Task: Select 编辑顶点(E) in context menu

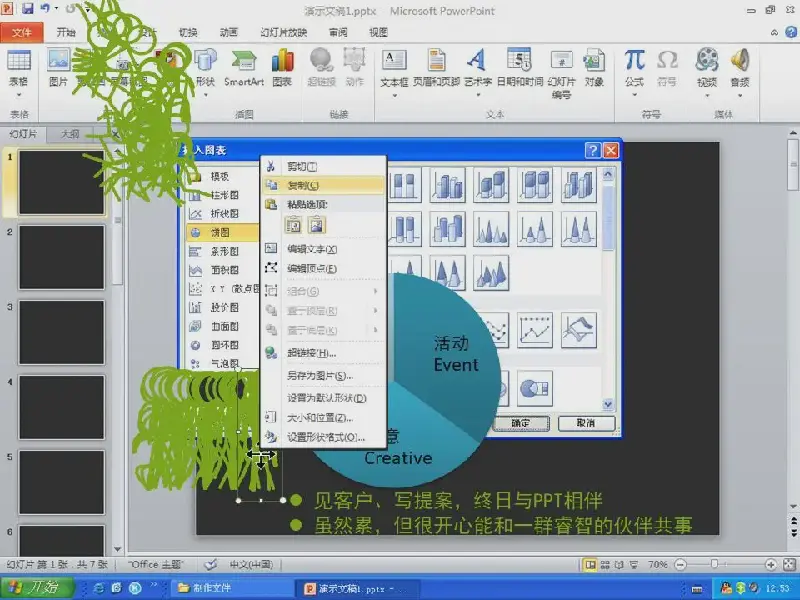Action: click(323, 268)
